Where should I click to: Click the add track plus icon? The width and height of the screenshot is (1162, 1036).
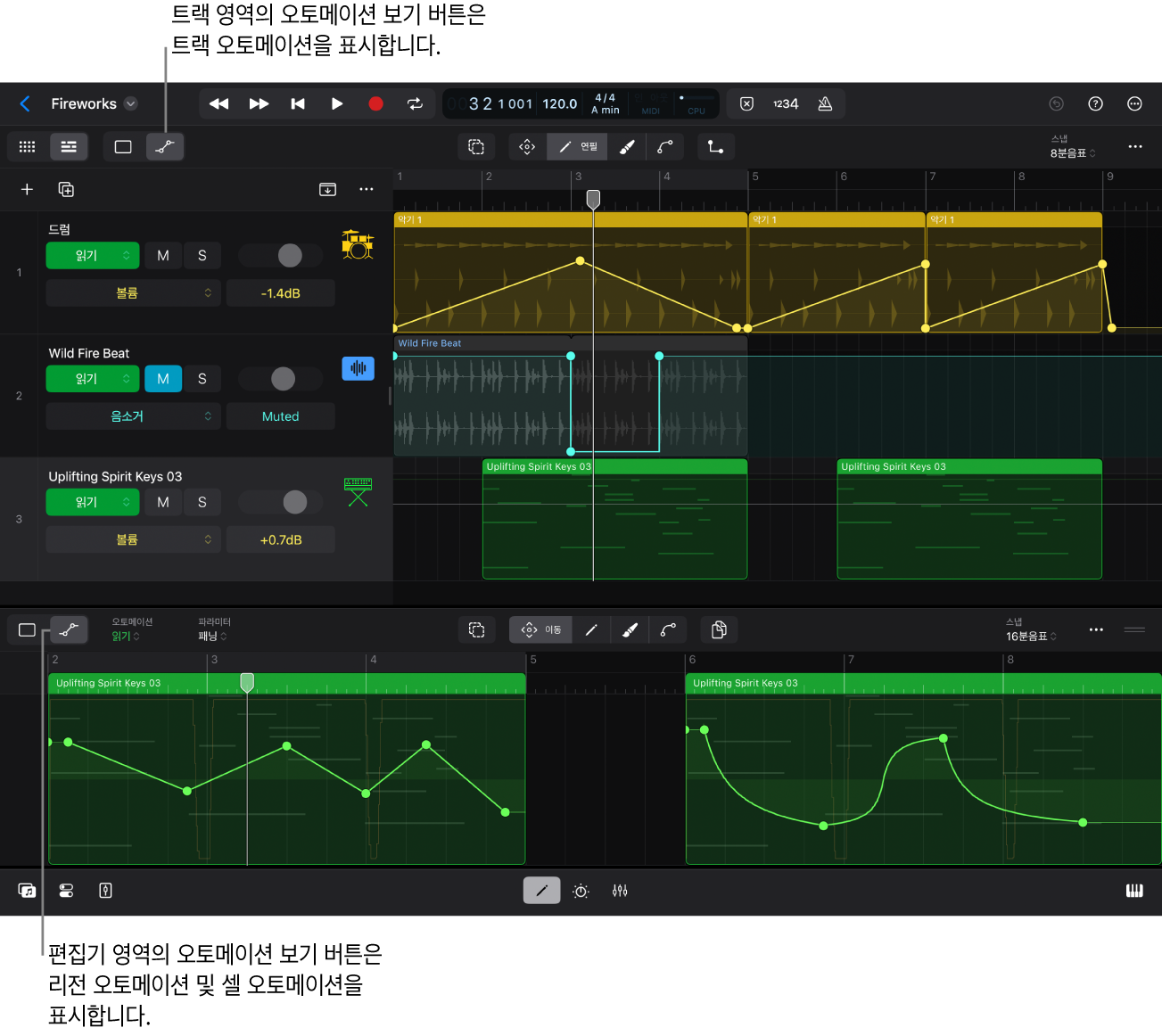27,189
